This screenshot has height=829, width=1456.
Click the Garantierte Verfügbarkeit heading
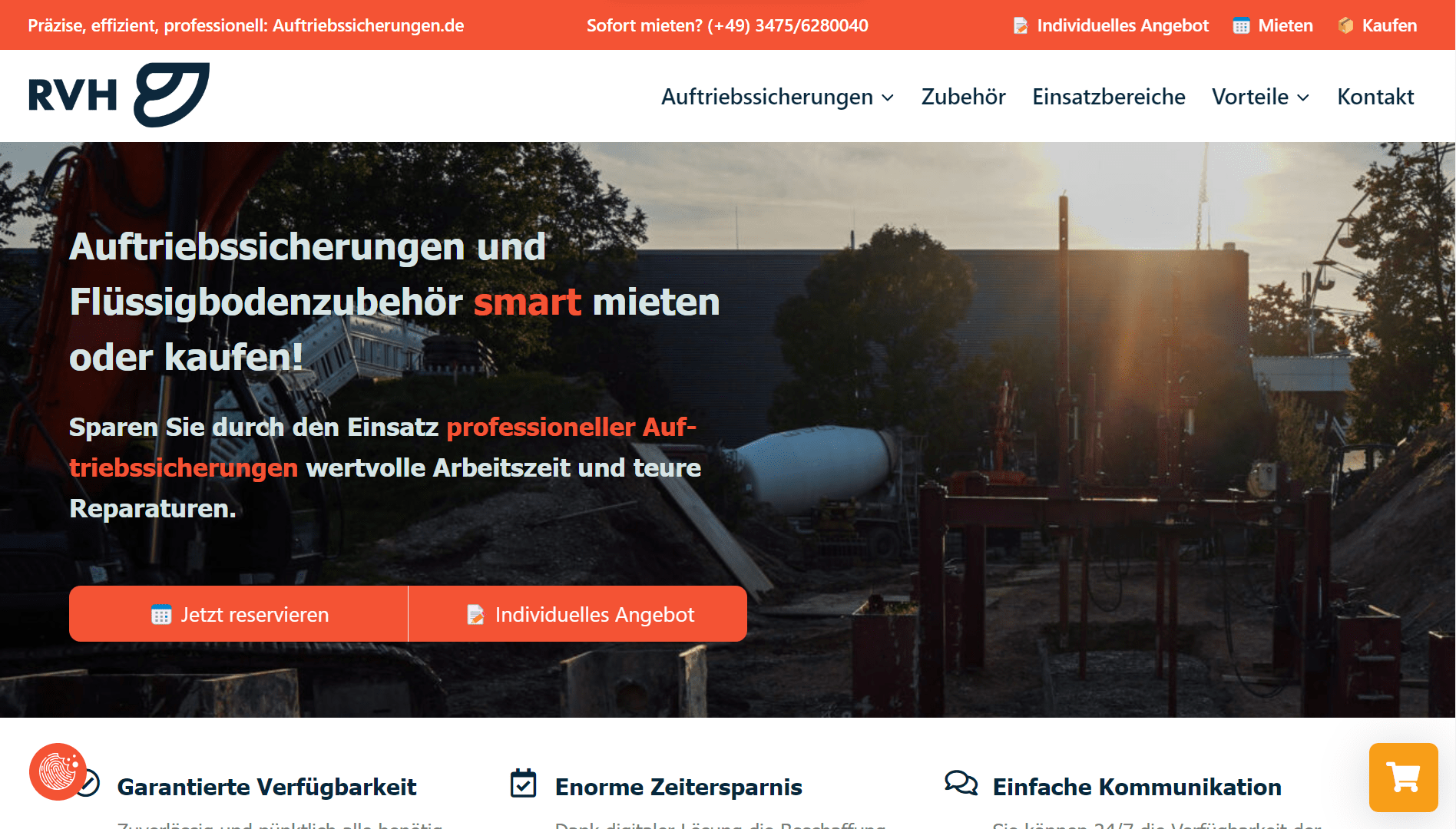pyautogui.click(x=266, y=787)
